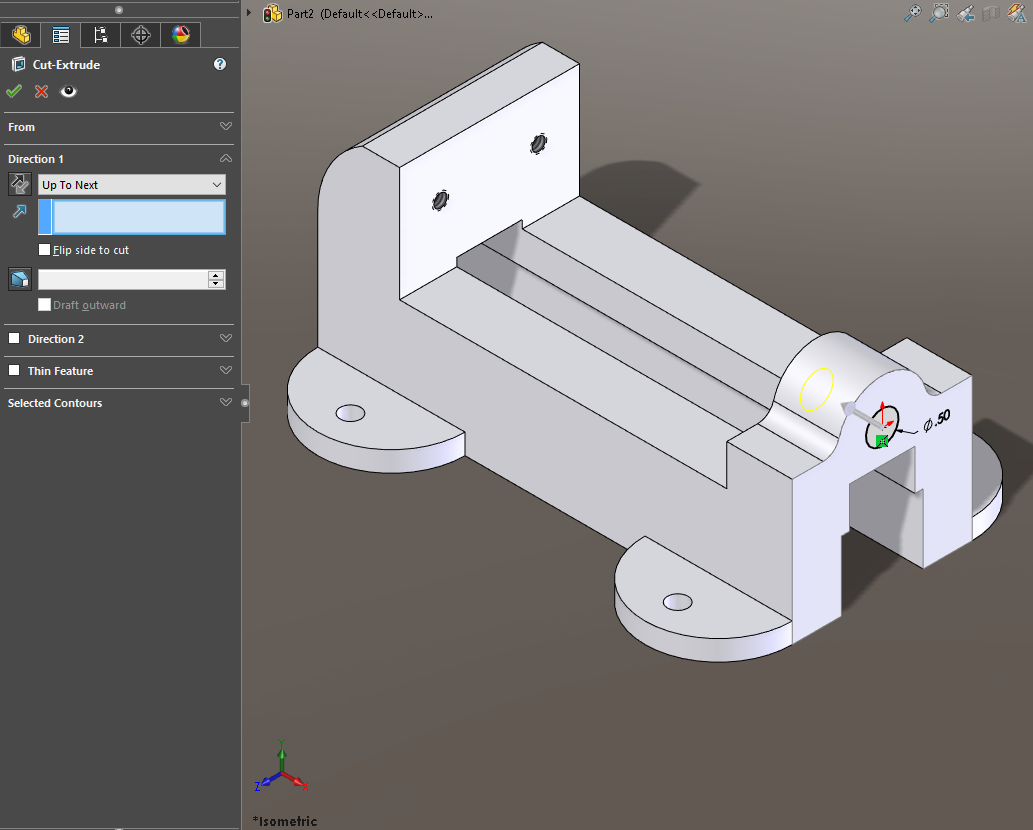Toggle Reverse Direction for Direction 1

[x=18, y=184]
